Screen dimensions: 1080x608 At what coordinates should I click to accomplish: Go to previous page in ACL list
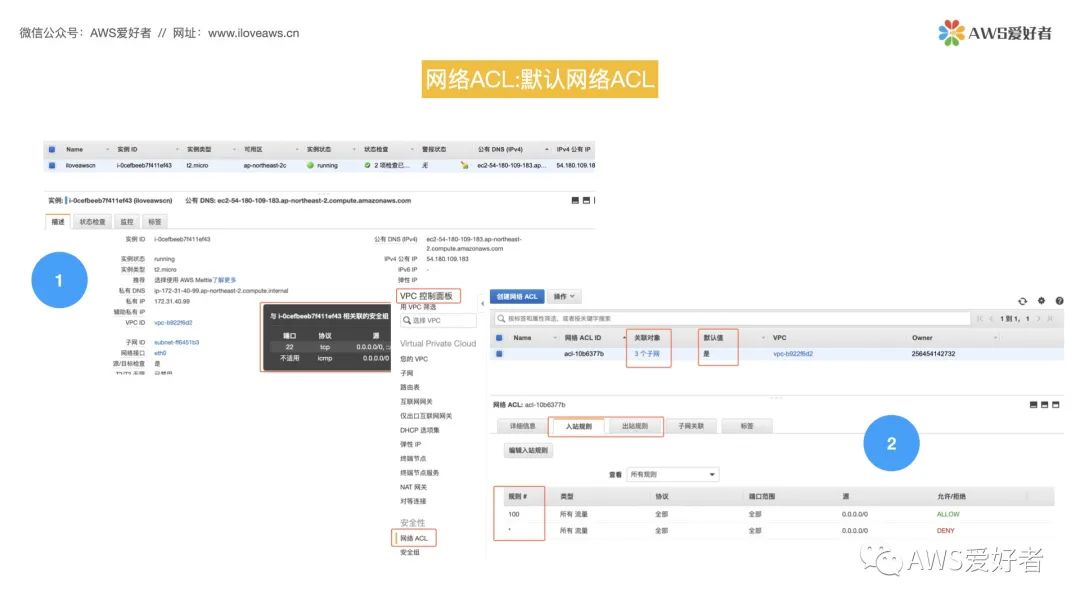click(990, 319)
